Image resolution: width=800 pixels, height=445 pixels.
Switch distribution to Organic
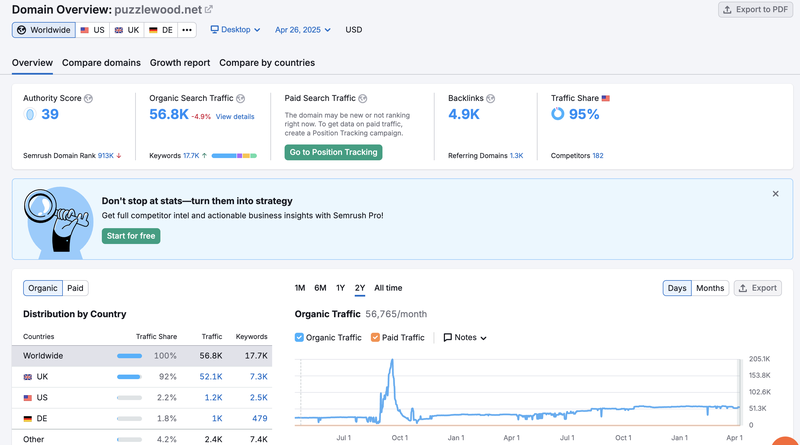(x=43, y=288)
